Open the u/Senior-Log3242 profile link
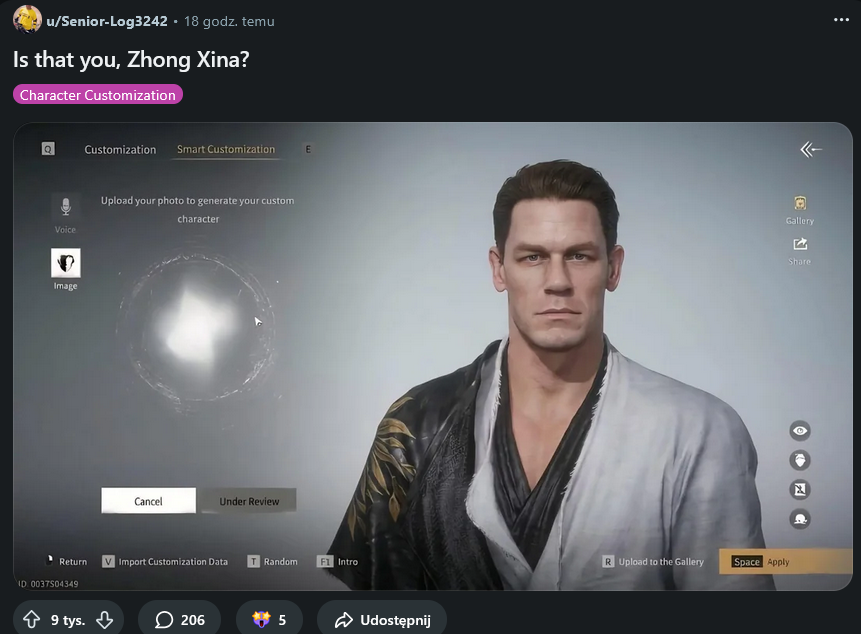 tap(107, 21)
